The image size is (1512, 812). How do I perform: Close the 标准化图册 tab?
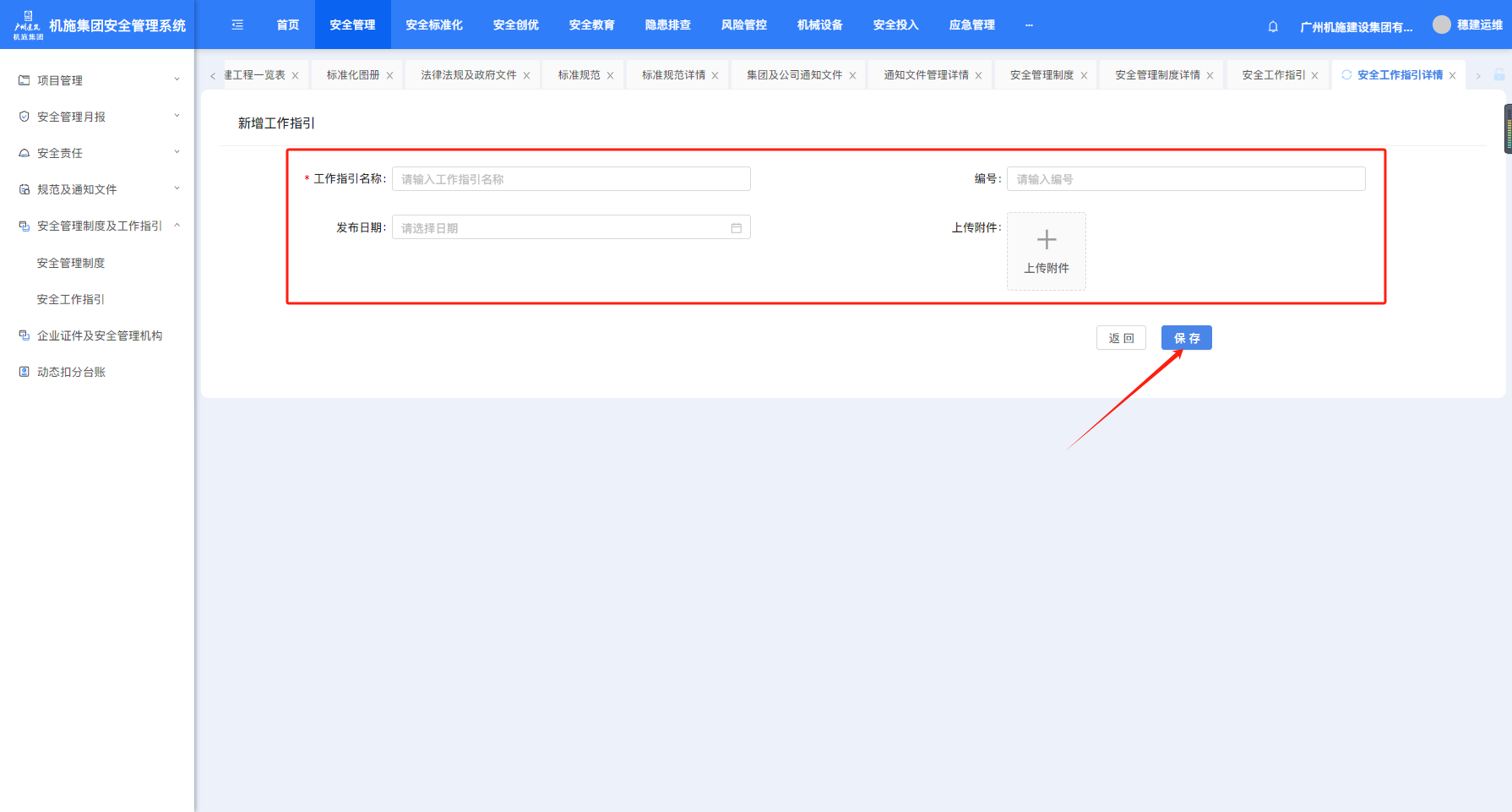tap(389, 76)
